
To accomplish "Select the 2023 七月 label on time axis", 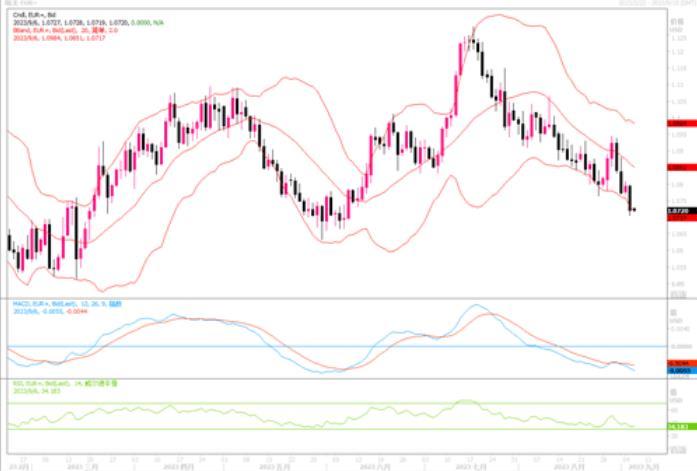I will click(469, 466).
